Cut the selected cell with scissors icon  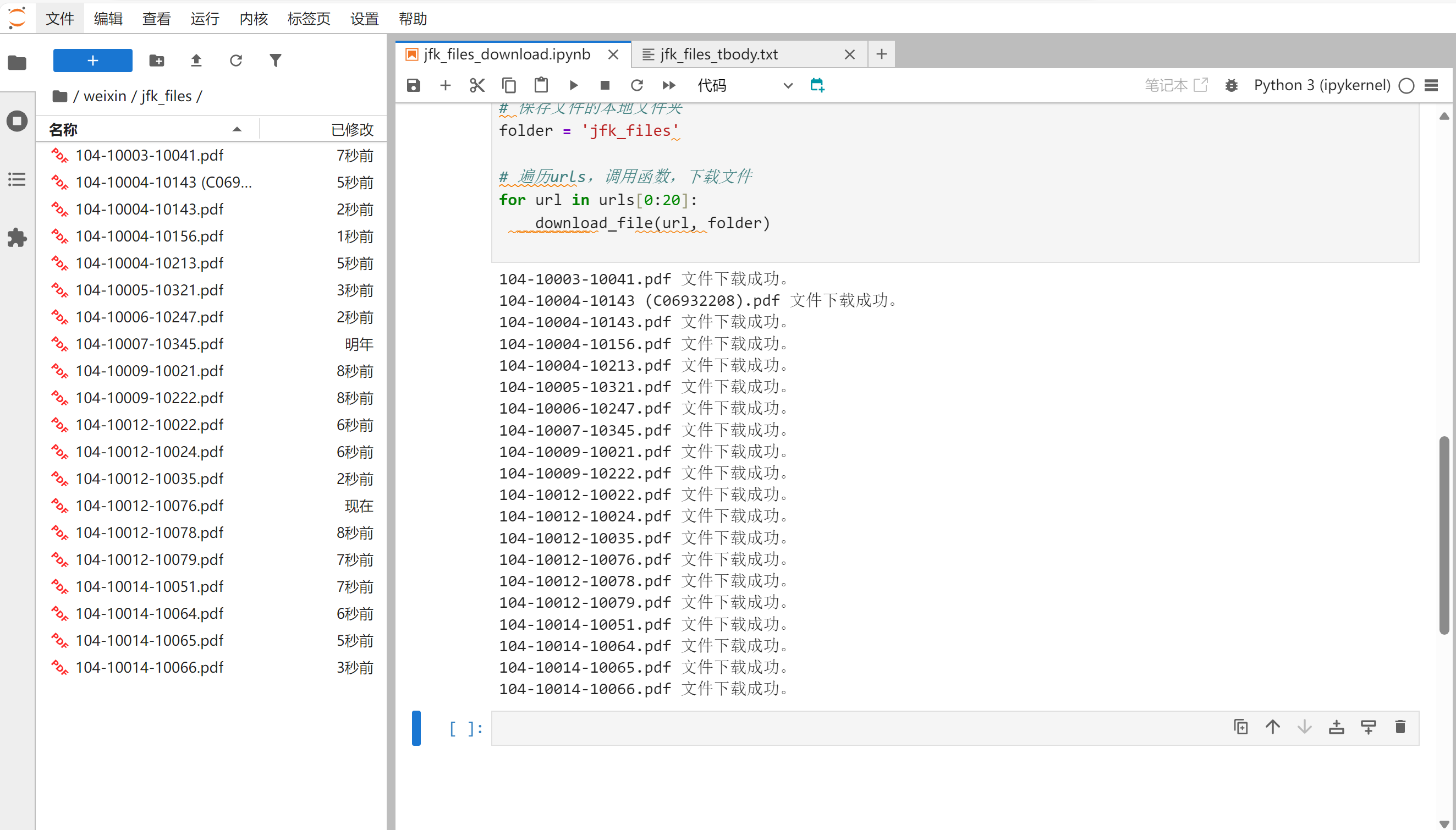(476, 85)
